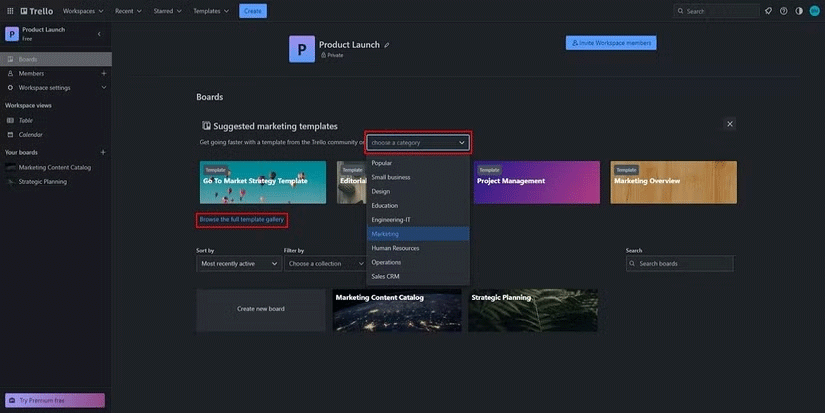This screenshot has width=825, height=413.
Task: Collapse the sidebar with arrow icon
Action: click(99, 34)
